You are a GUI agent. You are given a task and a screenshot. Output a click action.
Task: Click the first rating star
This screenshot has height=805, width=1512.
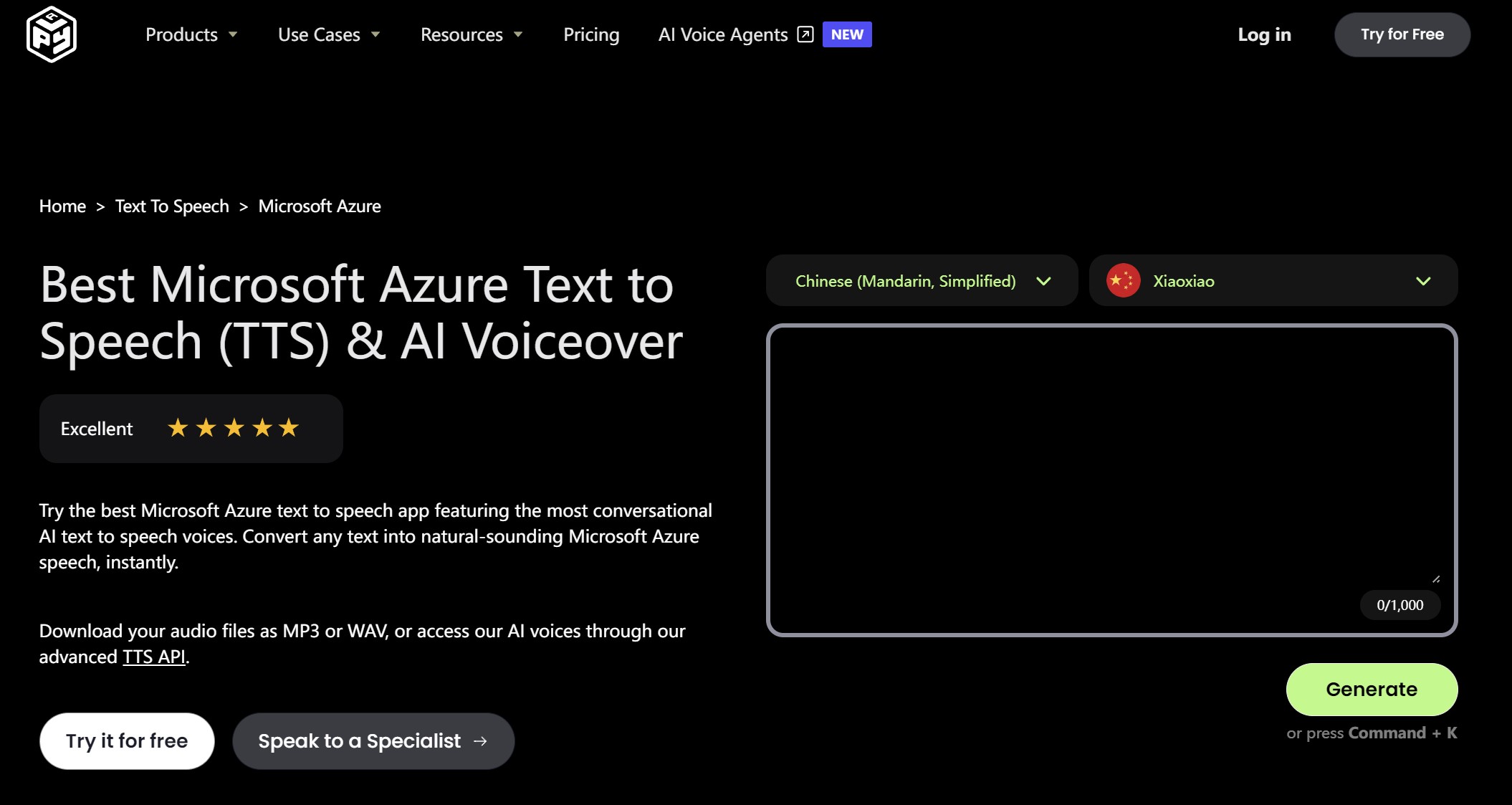tap(178, 428)
